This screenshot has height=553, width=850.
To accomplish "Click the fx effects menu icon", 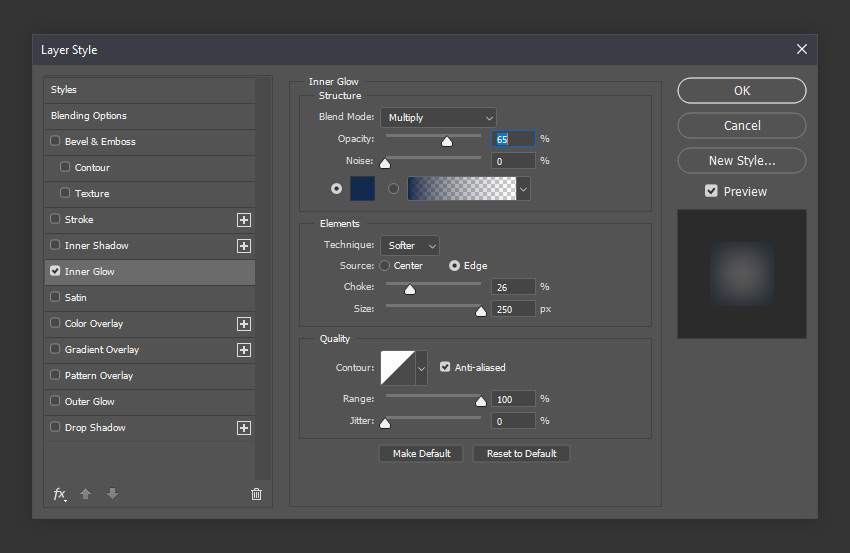I will click(60, 494).
